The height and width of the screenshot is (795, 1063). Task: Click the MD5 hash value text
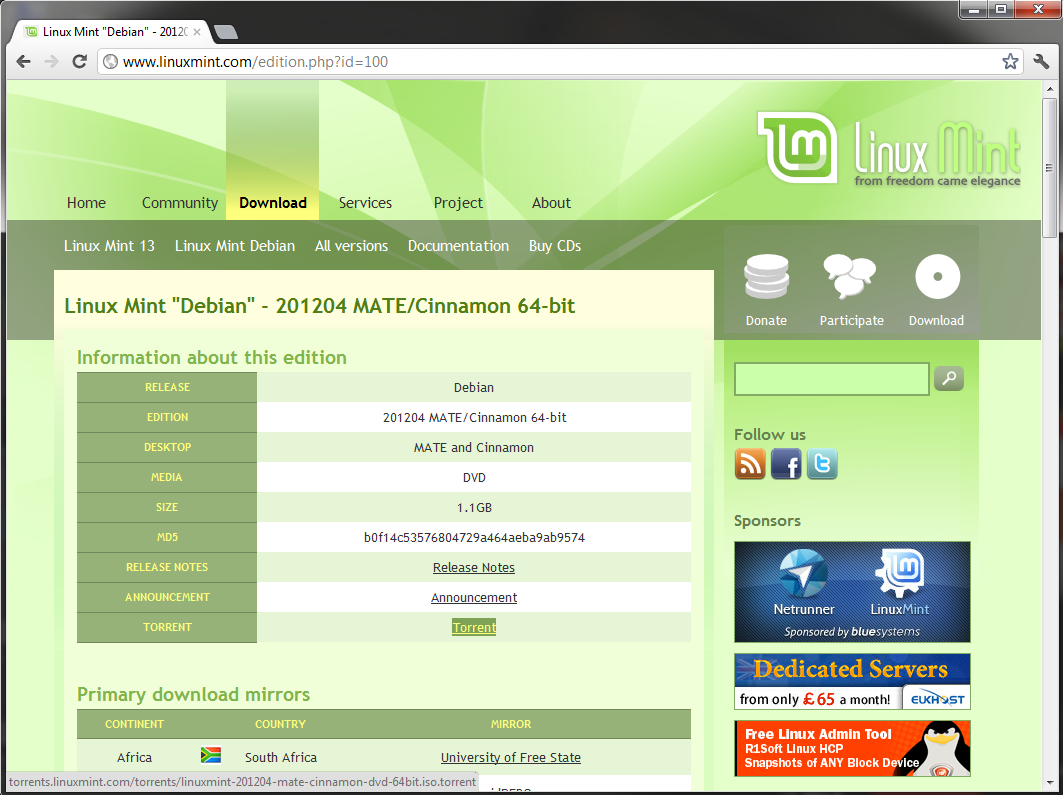tap(474, 537)
